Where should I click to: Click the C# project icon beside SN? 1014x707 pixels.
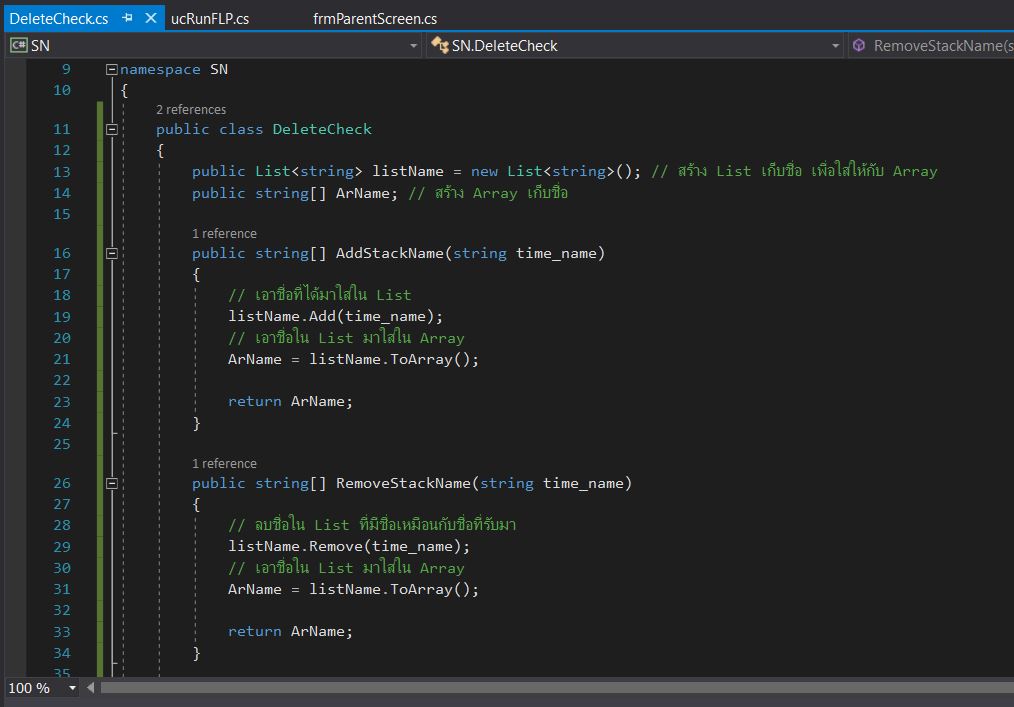coord(18,45)
